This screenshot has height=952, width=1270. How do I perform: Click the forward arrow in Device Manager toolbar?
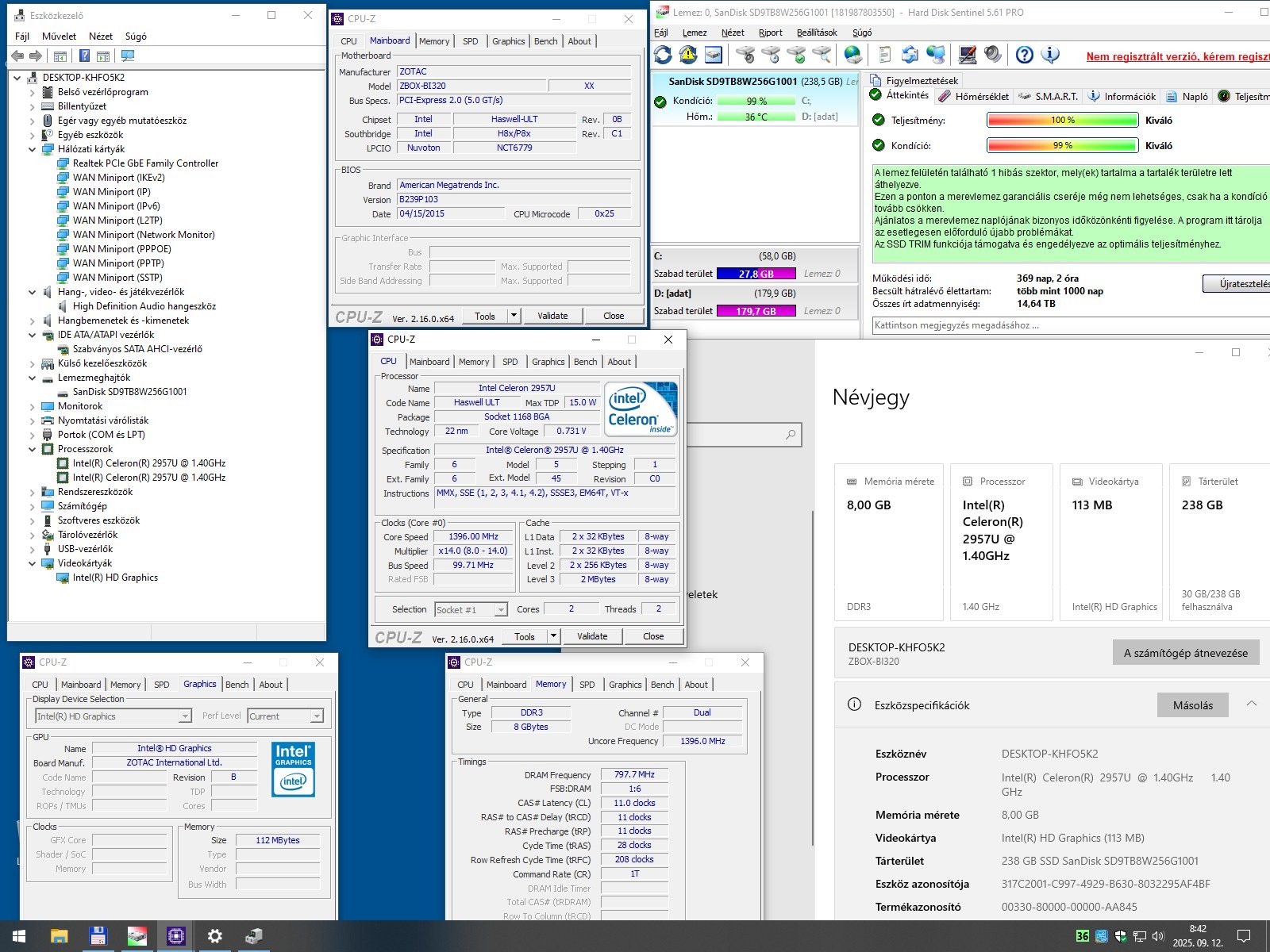pos(35,56)
